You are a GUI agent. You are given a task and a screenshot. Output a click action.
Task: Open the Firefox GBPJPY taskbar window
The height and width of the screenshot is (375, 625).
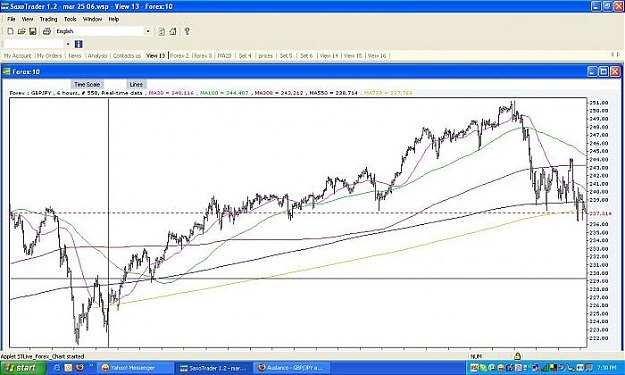(x=292, y=367)
